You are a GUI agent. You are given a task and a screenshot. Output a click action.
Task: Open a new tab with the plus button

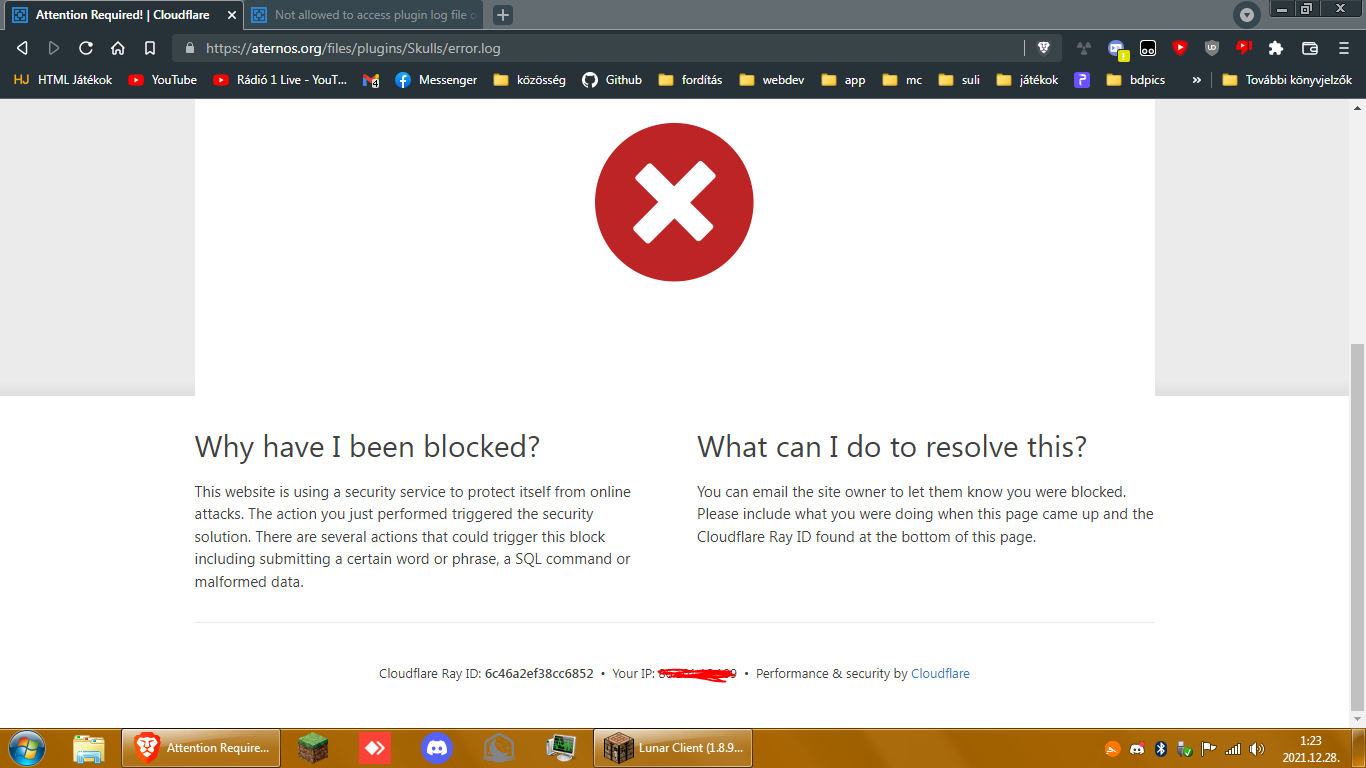[503, 15]
